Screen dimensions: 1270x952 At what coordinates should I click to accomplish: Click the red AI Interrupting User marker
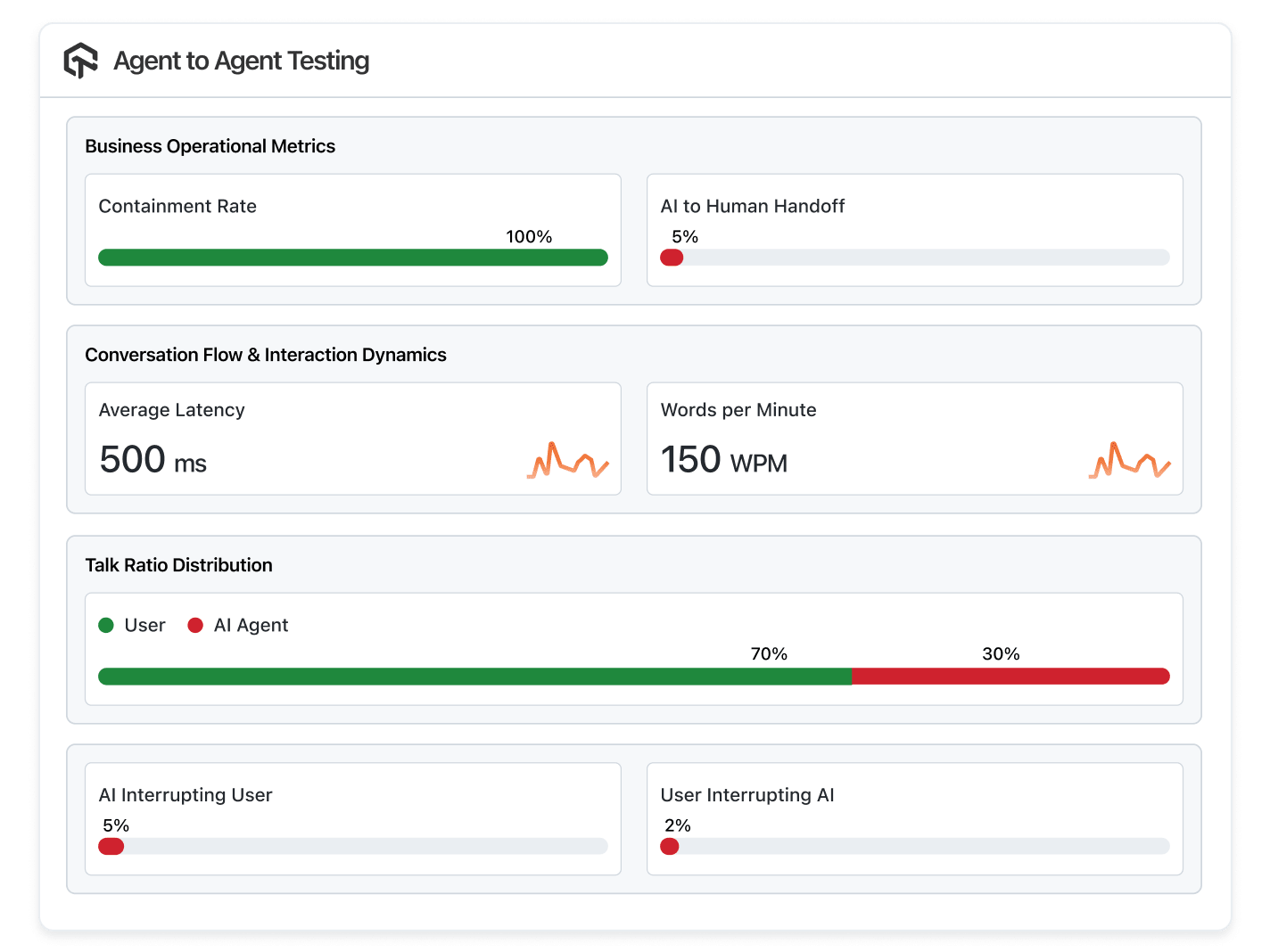111,846
